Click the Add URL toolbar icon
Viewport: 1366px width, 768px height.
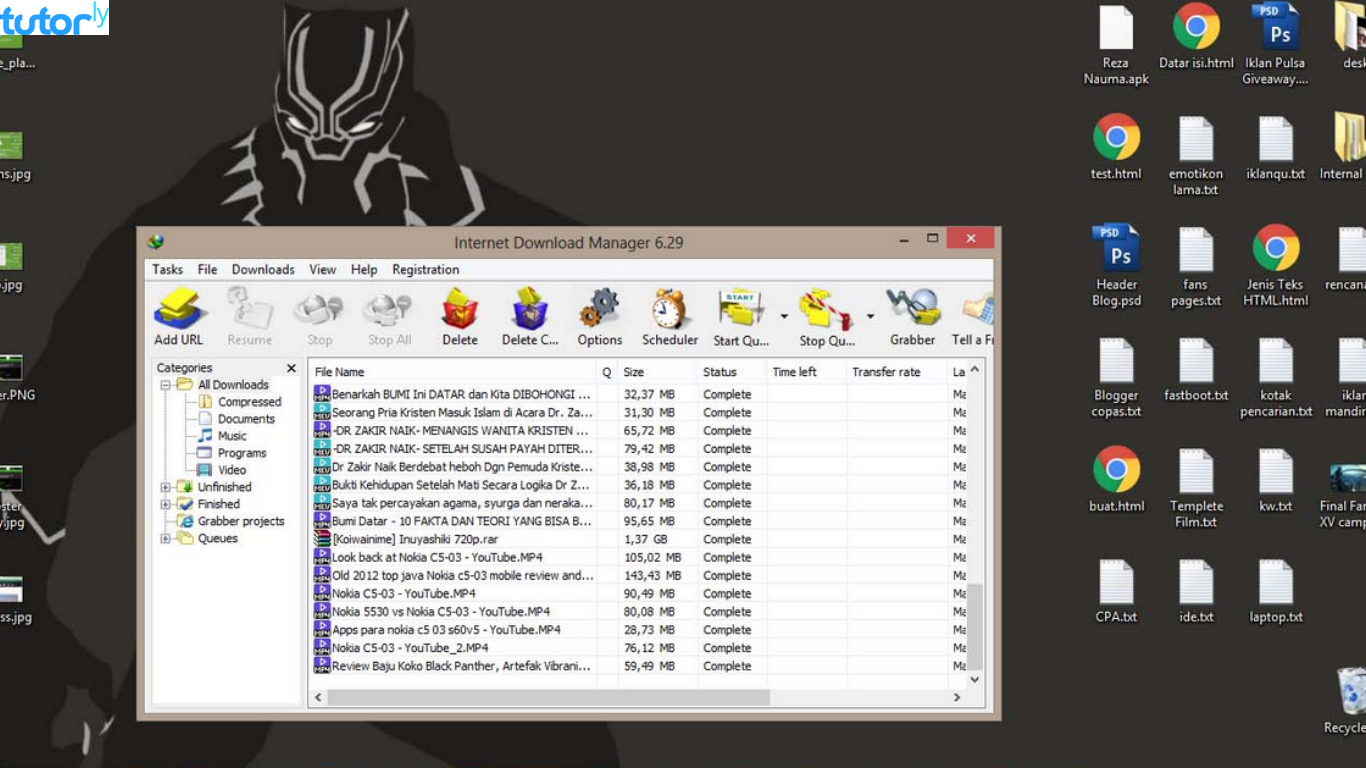179,317
